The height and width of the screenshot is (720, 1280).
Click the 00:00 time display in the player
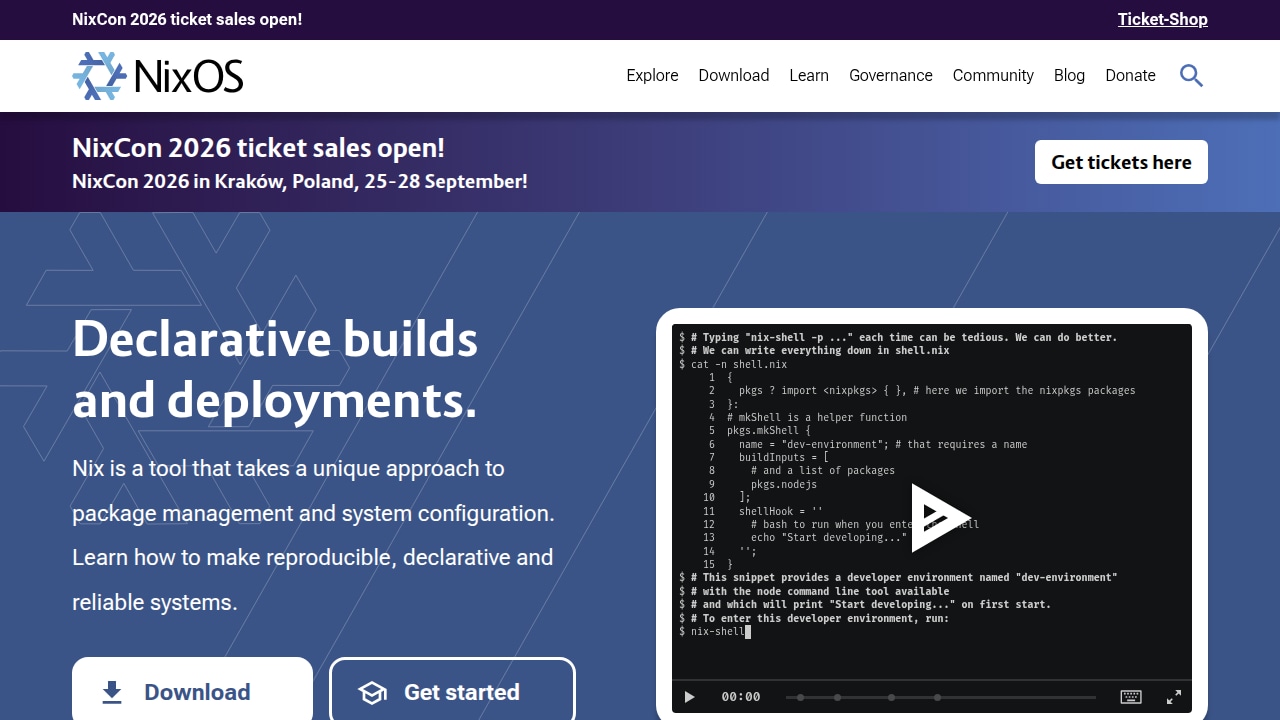[741, 697]
